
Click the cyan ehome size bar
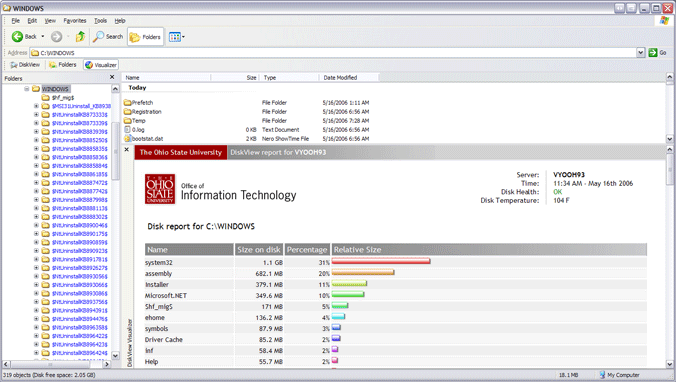click(338, 316)
